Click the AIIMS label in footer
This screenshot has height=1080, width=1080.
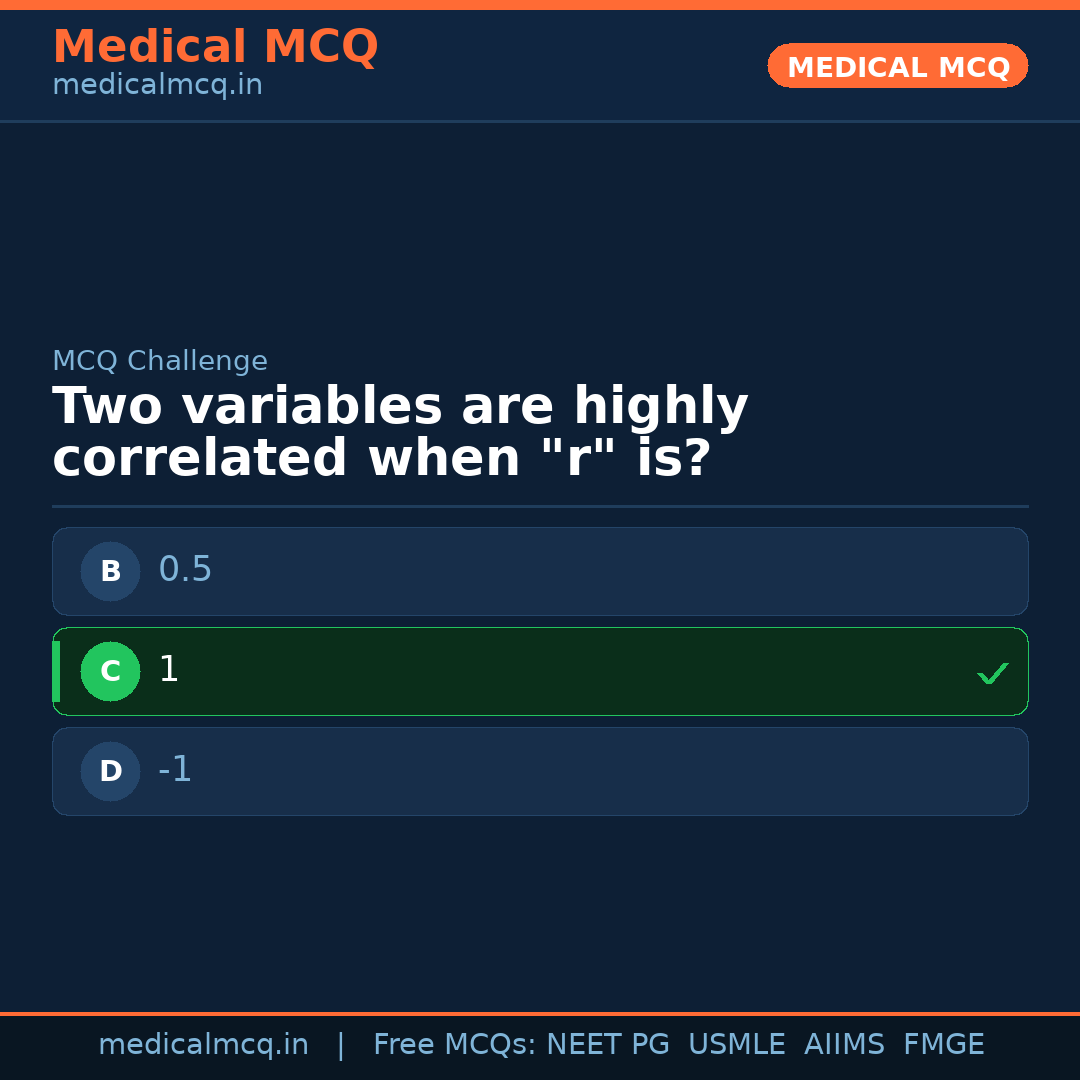[844, 1045]
